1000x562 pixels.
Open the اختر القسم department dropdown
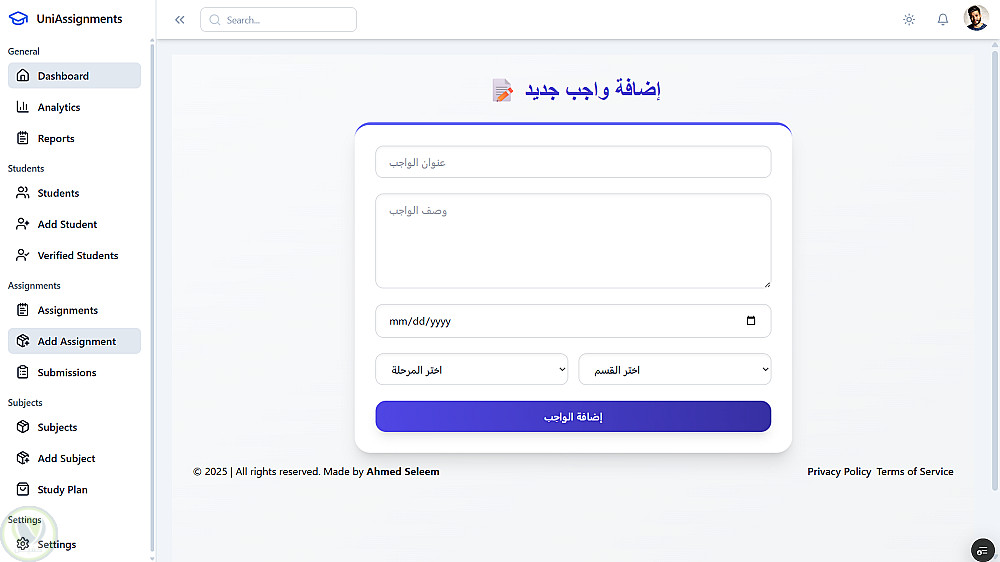(674, 370)
